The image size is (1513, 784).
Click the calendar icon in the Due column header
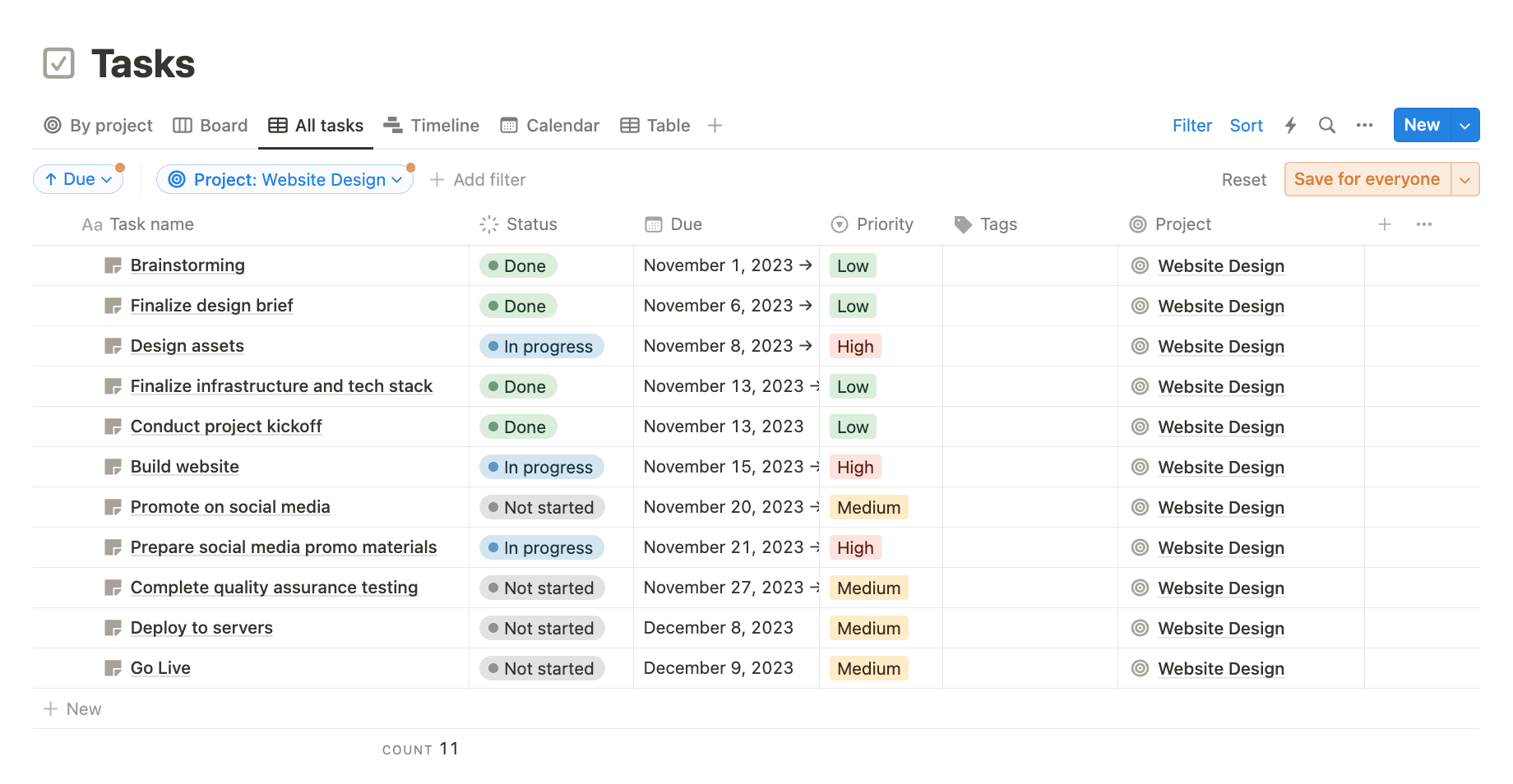point(654,224)
